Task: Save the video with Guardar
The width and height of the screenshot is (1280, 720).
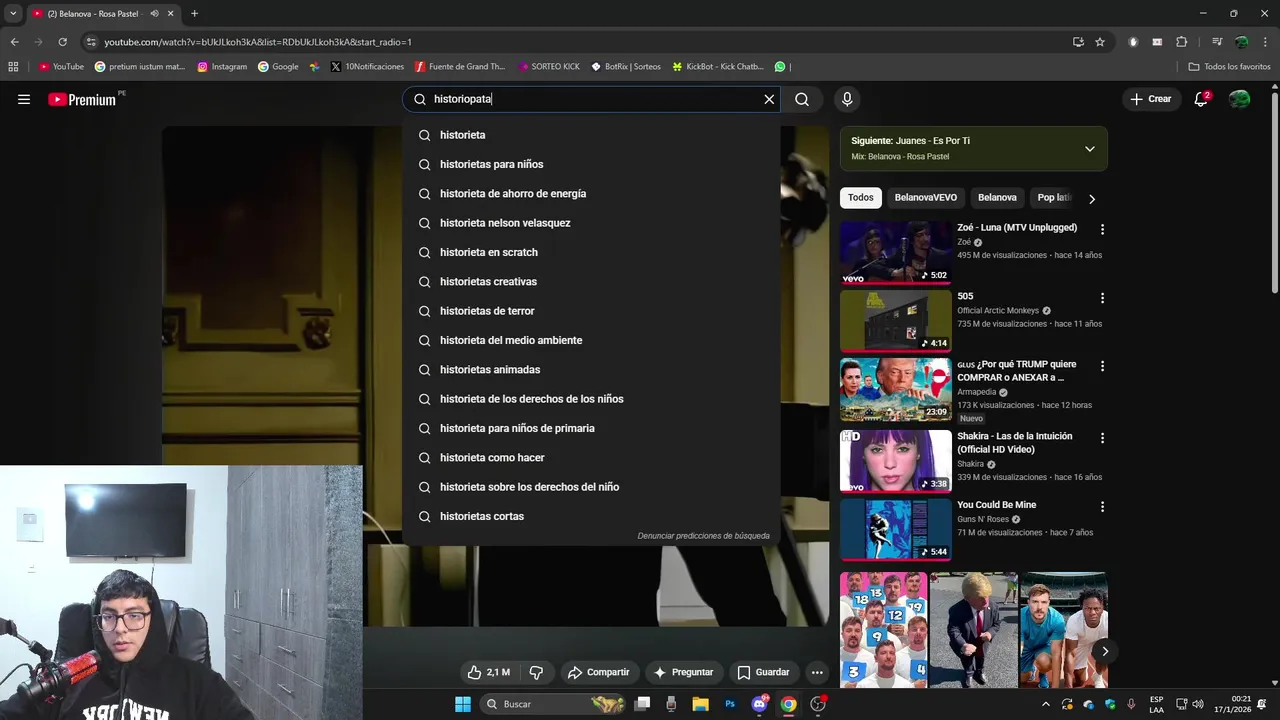Action: click(763, 672)
